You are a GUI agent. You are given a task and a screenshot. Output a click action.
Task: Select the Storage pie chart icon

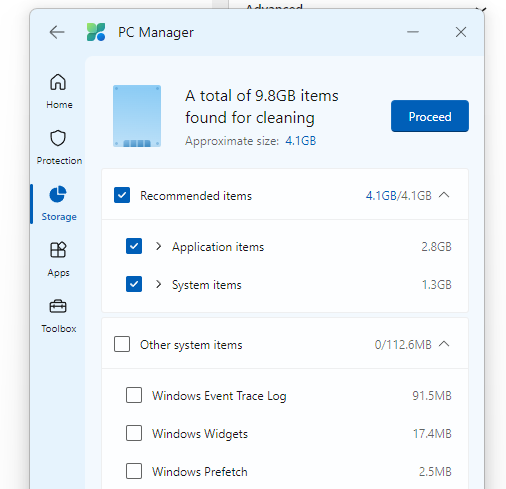58,194
